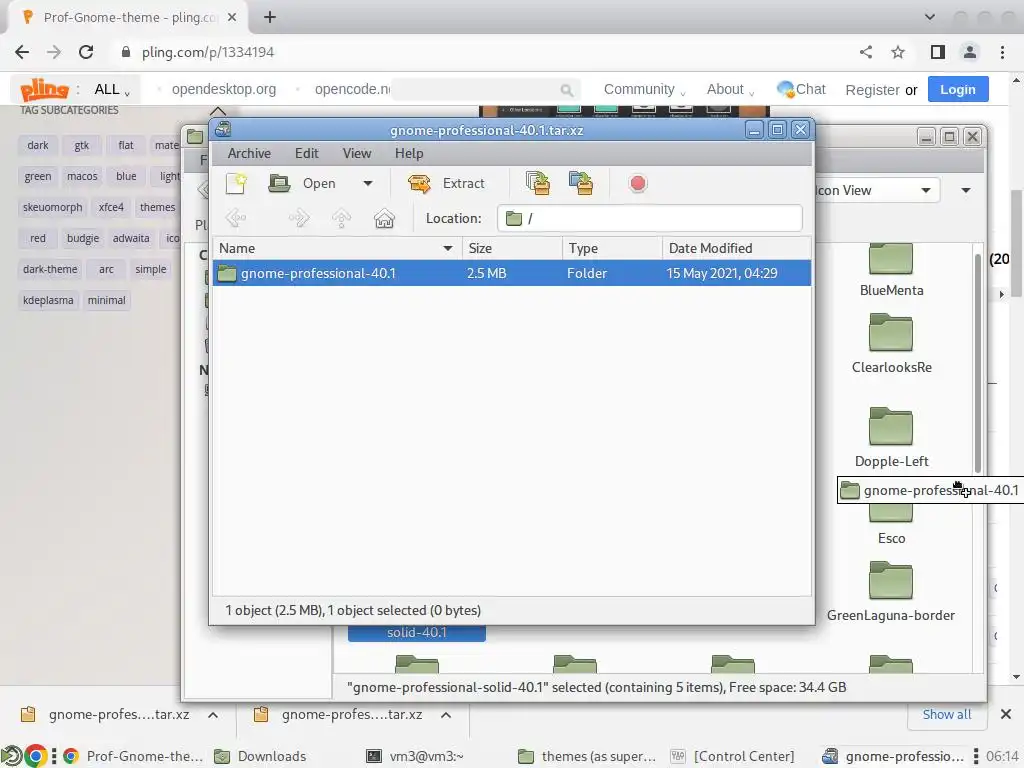This screenshot has width=1024, height=768.
Task: Click Show all downloads
Action: click(x=946, y=714)
